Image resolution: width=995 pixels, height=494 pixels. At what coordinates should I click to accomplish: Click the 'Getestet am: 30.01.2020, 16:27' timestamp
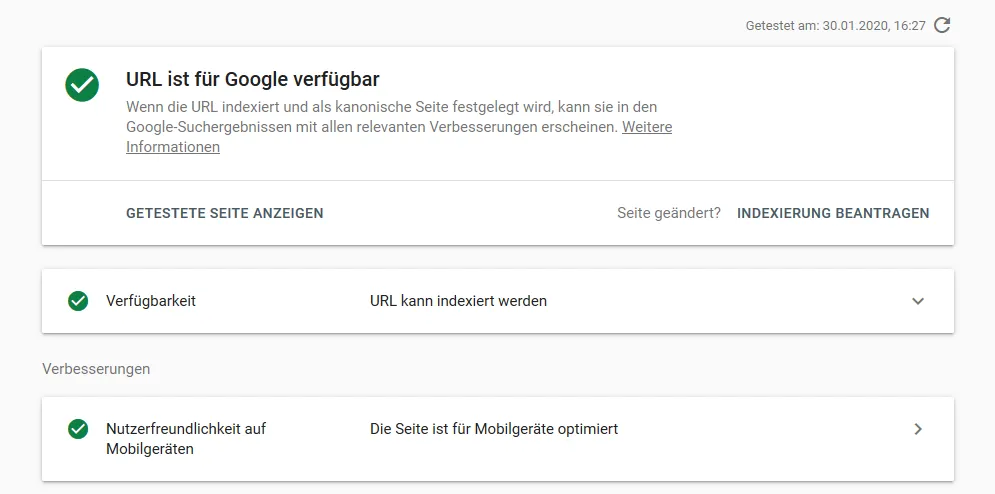pyautogui.click(x=836, y=26)
